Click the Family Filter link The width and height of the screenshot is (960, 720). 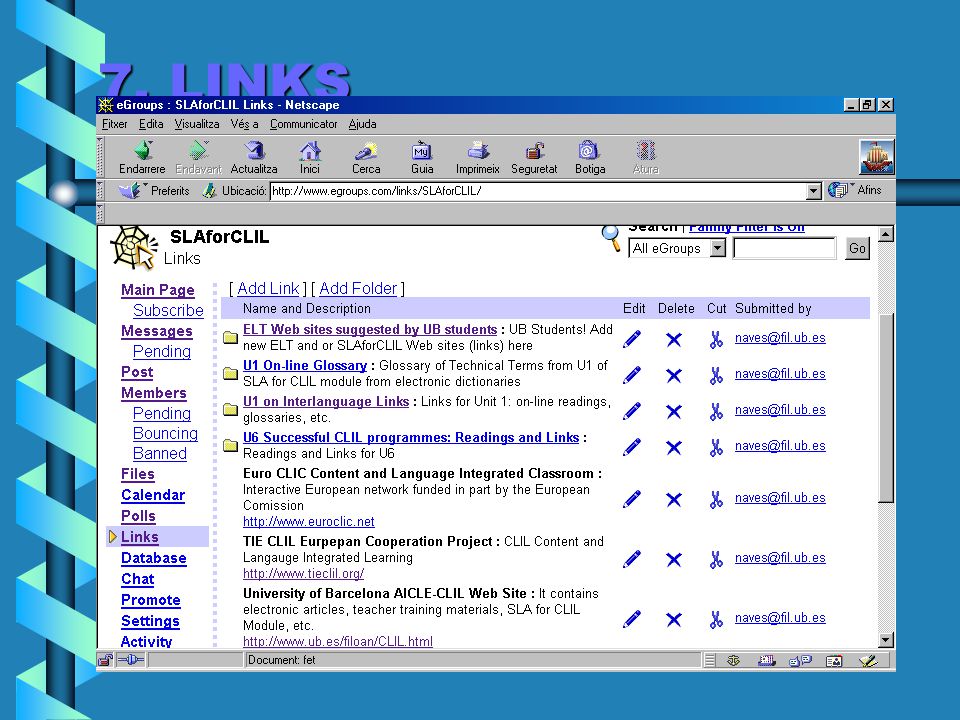tap(747, 228)
